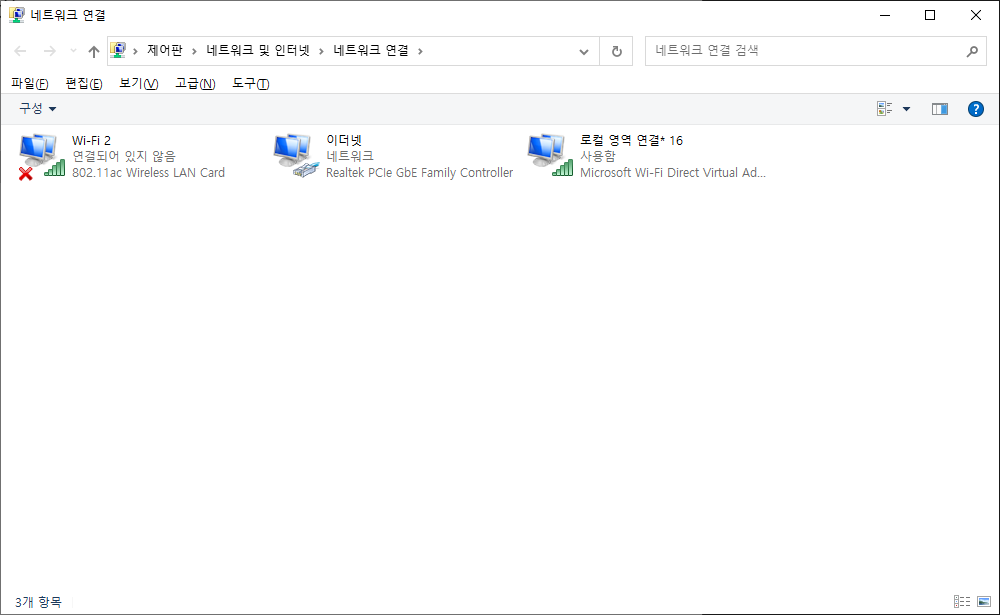Click the refresh button in address bar
1000x615 pixels.
point(616,51)
